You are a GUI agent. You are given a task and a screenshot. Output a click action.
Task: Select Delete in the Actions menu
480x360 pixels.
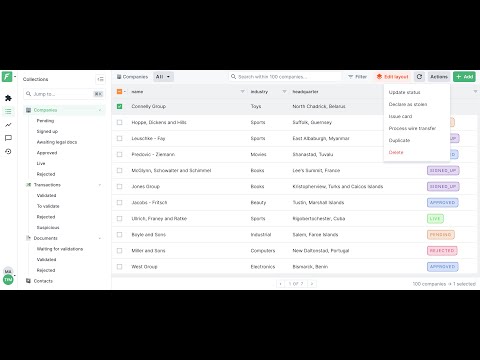point(396,152)
